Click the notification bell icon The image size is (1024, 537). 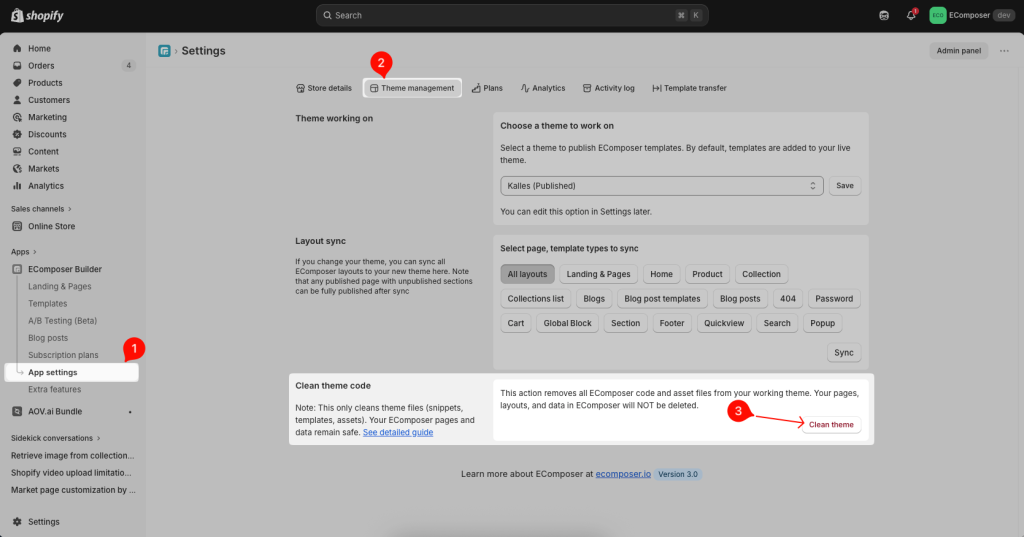tap(911, 15)
